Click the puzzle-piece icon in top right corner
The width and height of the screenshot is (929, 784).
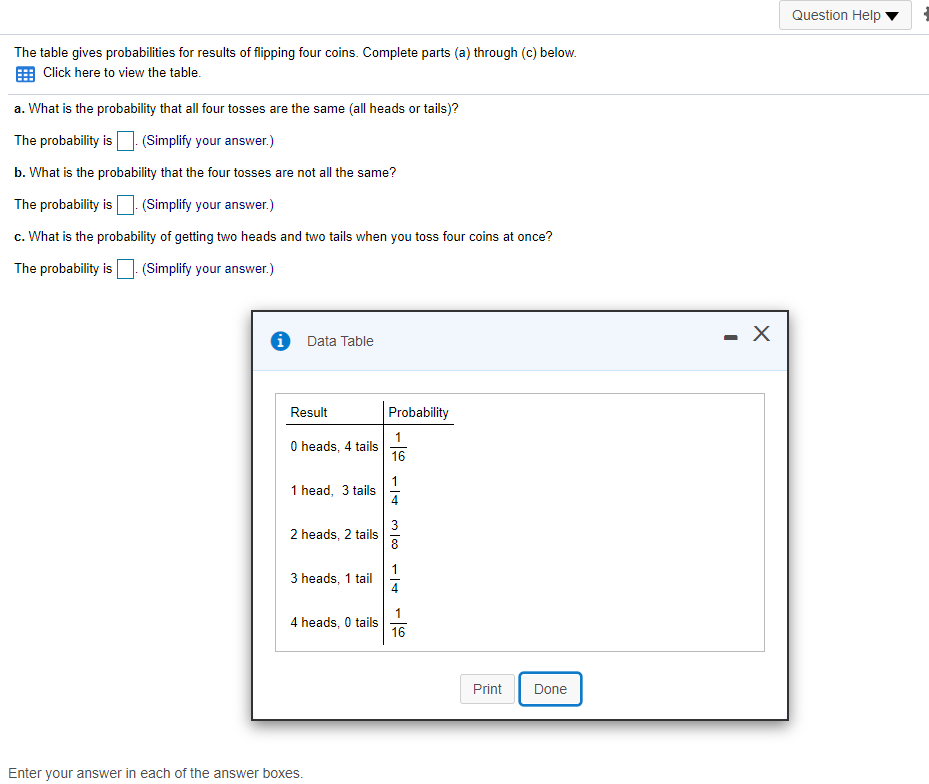click(x=925, y=15)
